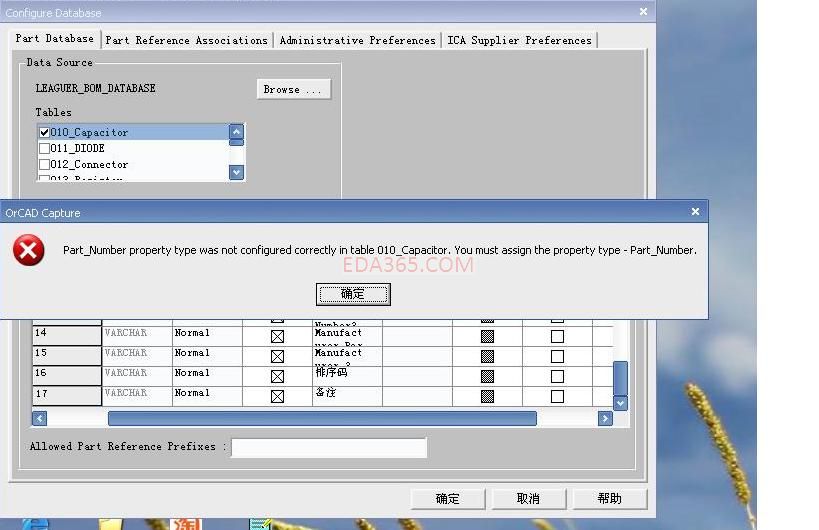819x530 pixels.
Task: Click the Normal type cell in row 15
Action: tap(207, 356)
